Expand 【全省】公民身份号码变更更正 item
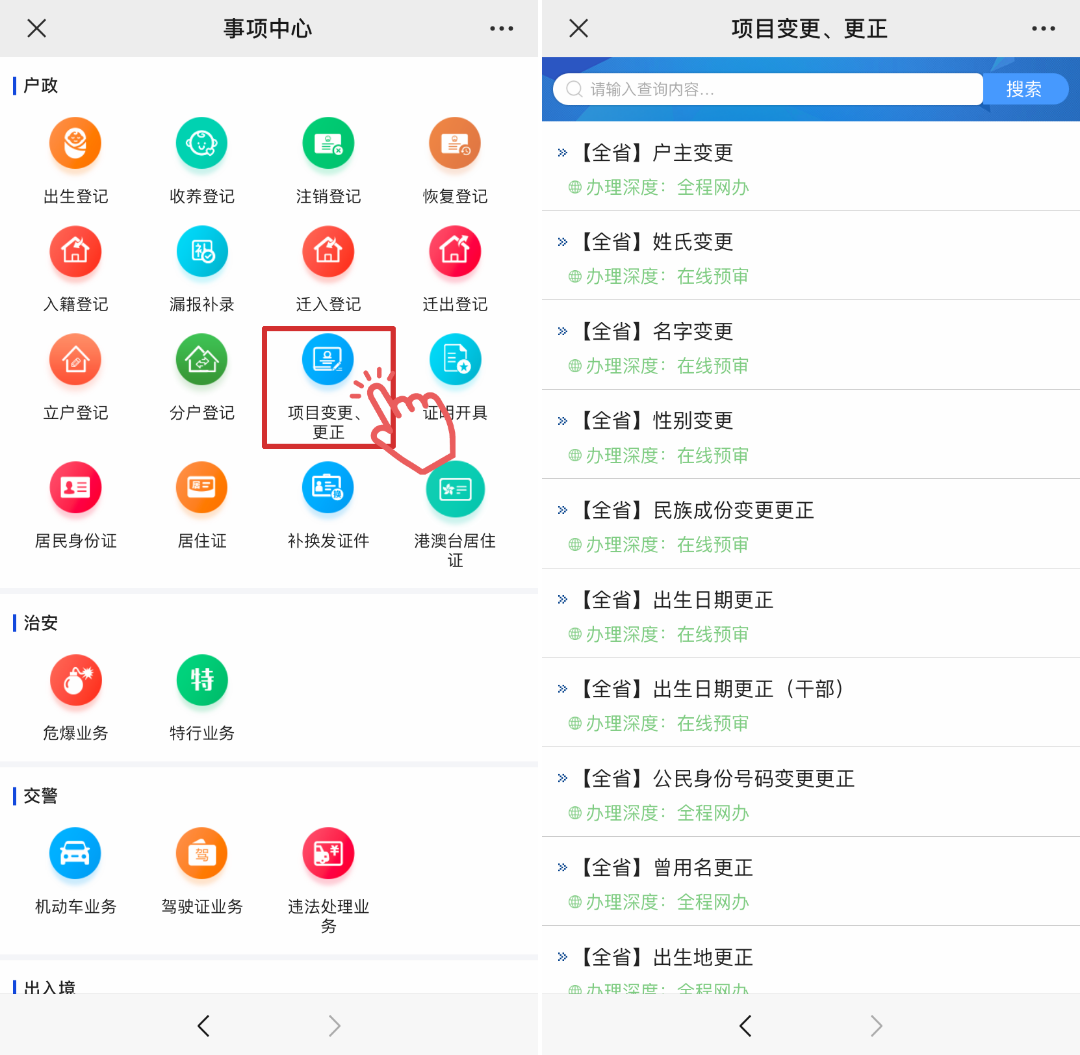The image size is (1080, 1055). (x=753, y=779)
